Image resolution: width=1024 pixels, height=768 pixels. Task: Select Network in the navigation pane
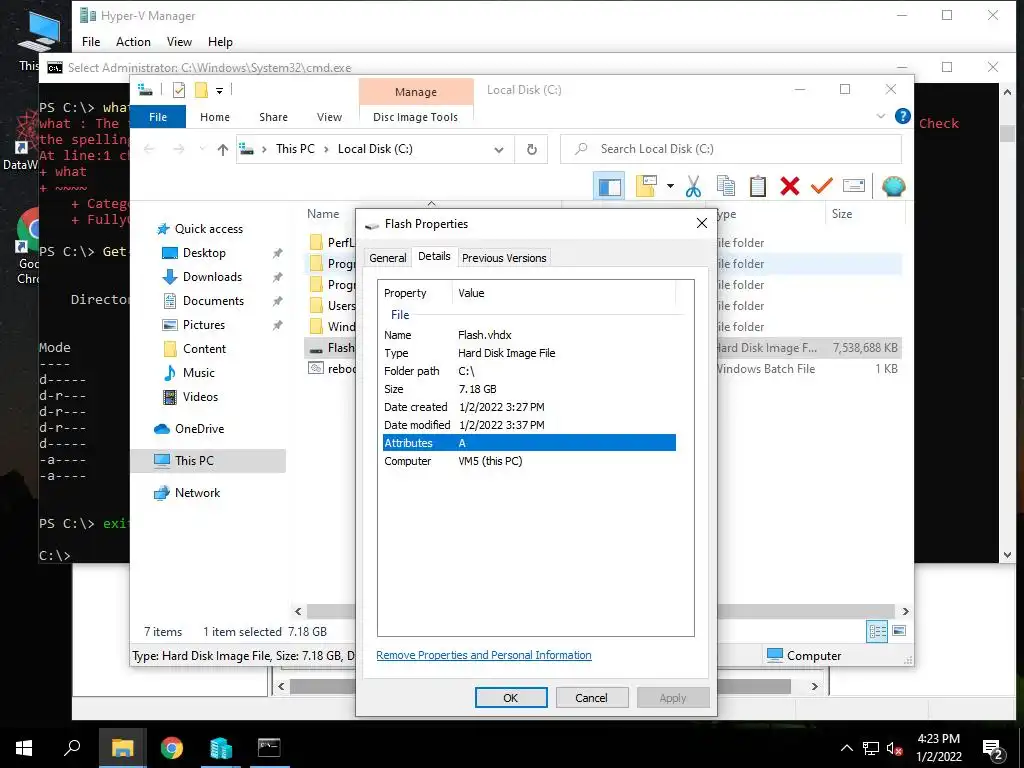pyautogui.click(x=197, y=493)
